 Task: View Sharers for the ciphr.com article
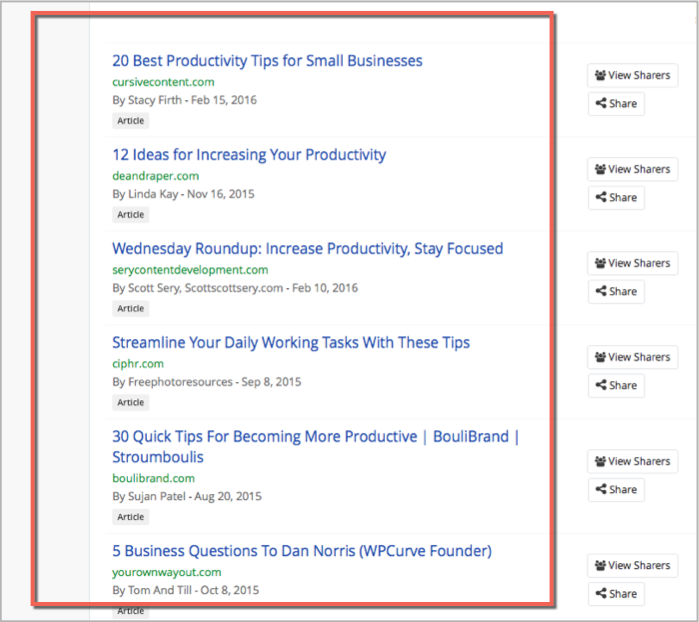[633, 357]
